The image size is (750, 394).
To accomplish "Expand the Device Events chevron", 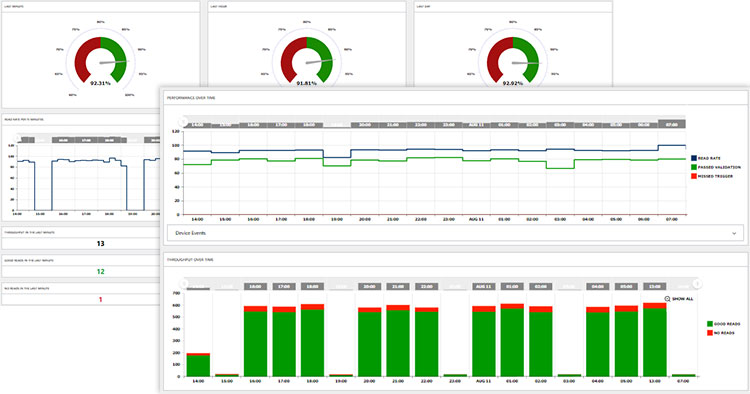I will [x=734, y=233].
